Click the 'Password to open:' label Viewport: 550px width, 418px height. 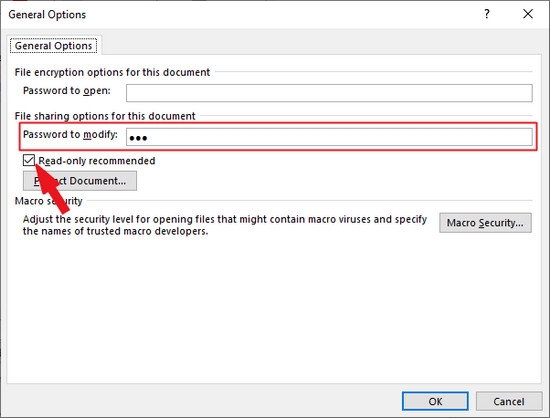pos(67,90)
